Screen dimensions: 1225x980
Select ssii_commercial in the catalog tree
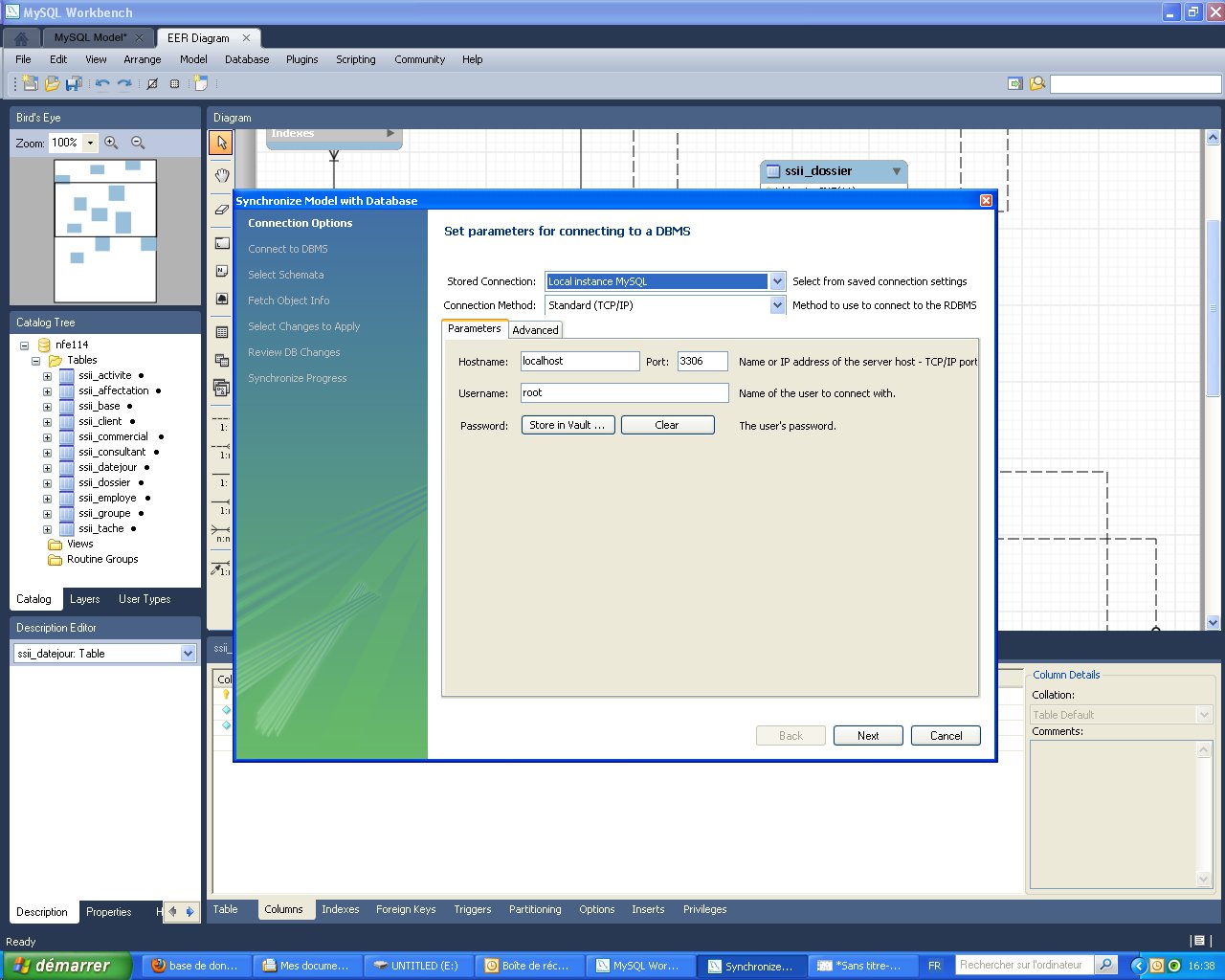coord(113,436)
